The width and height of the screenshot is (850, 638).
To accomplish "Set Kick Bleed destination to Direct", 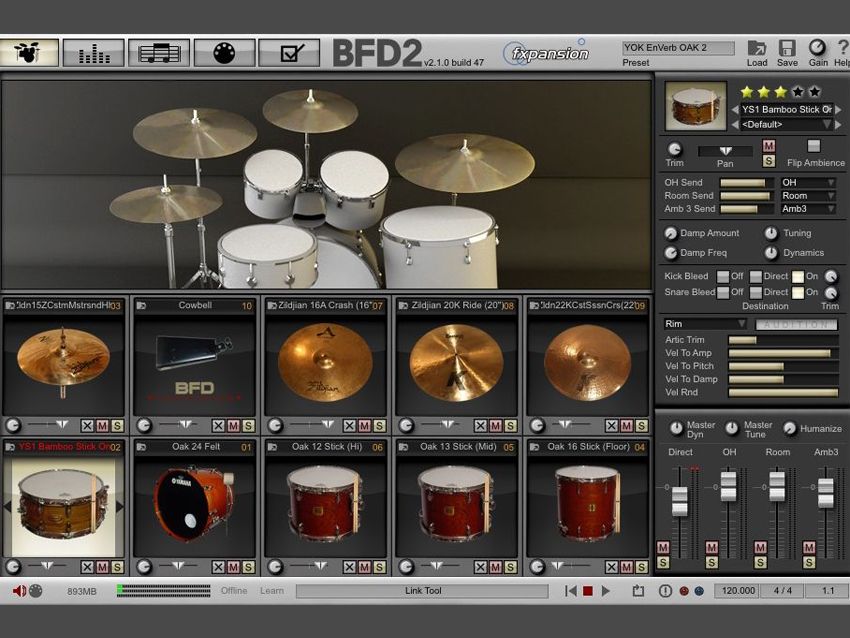I will 756,276.
